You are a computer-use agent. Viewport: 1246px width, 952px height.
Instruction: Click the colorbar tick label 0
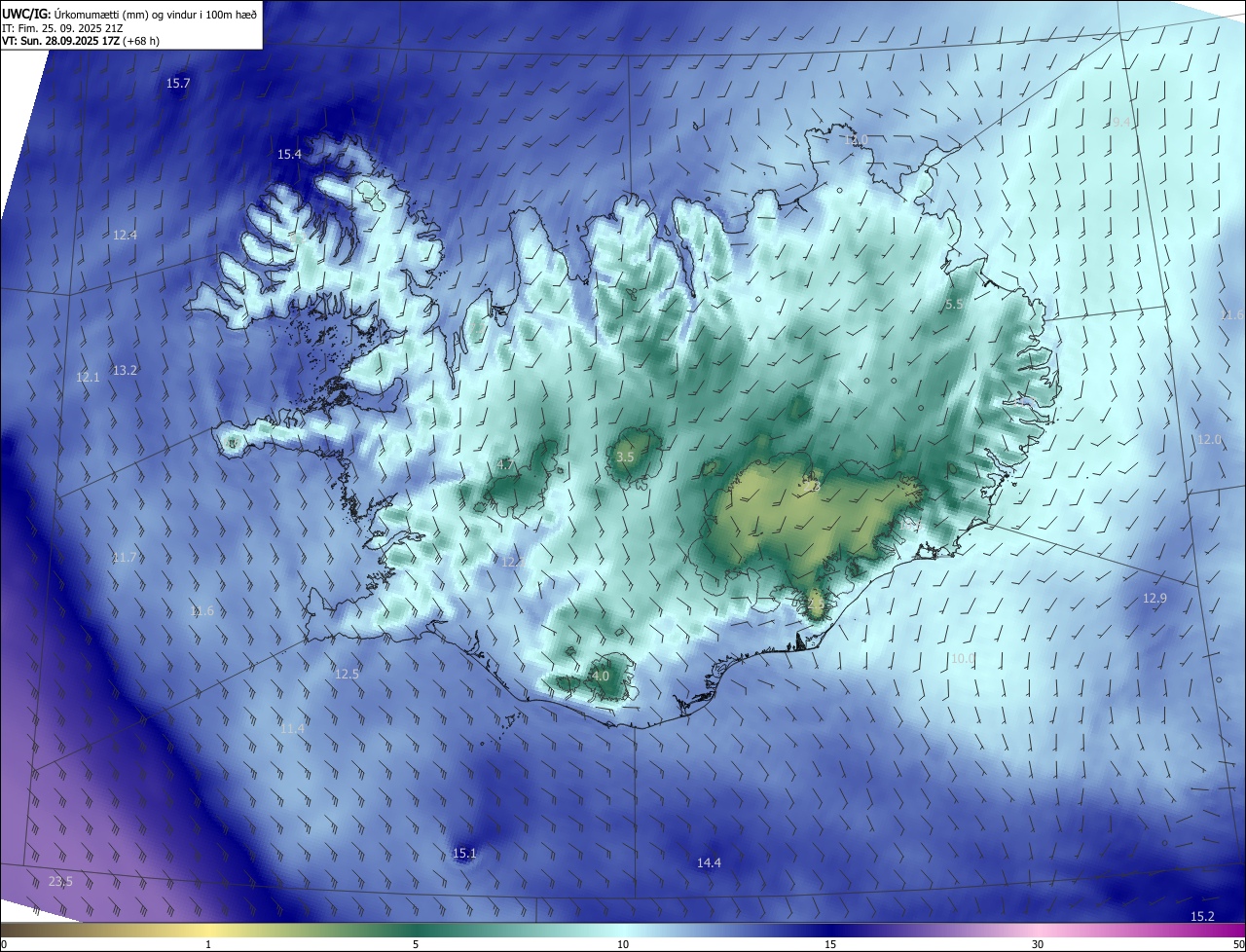[3, 944]
